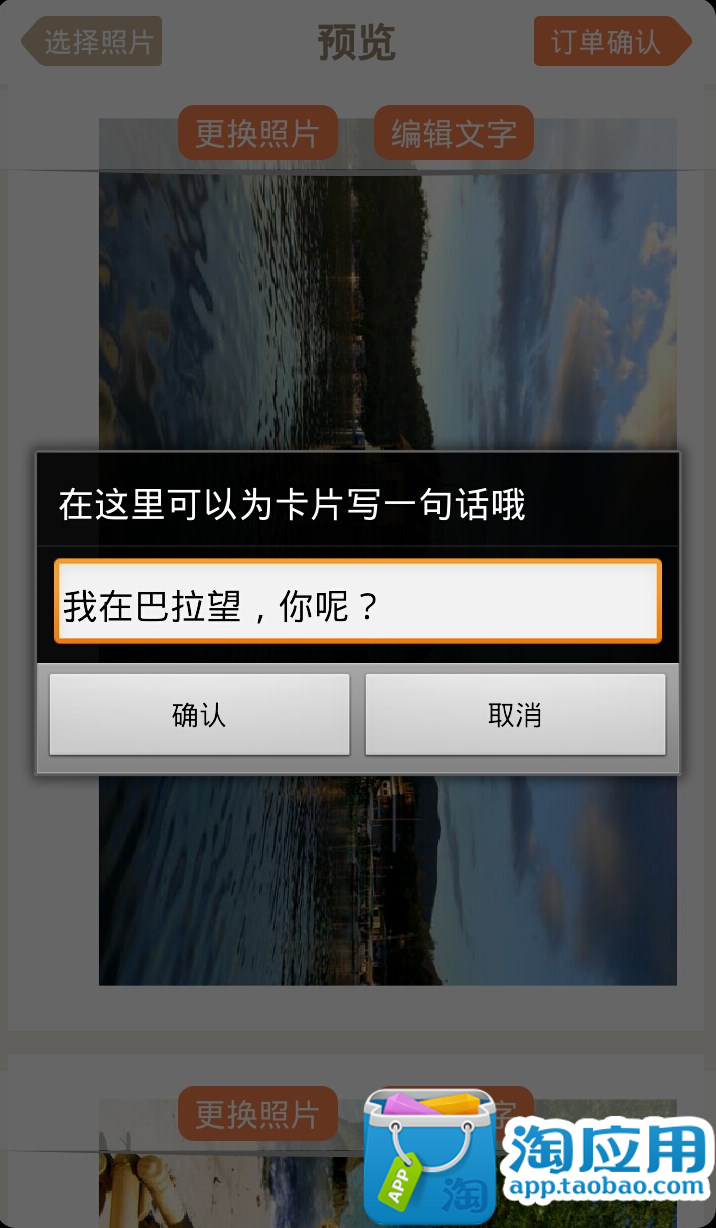Tap the bottom 更换照片 button on second card

[257, 1113]
